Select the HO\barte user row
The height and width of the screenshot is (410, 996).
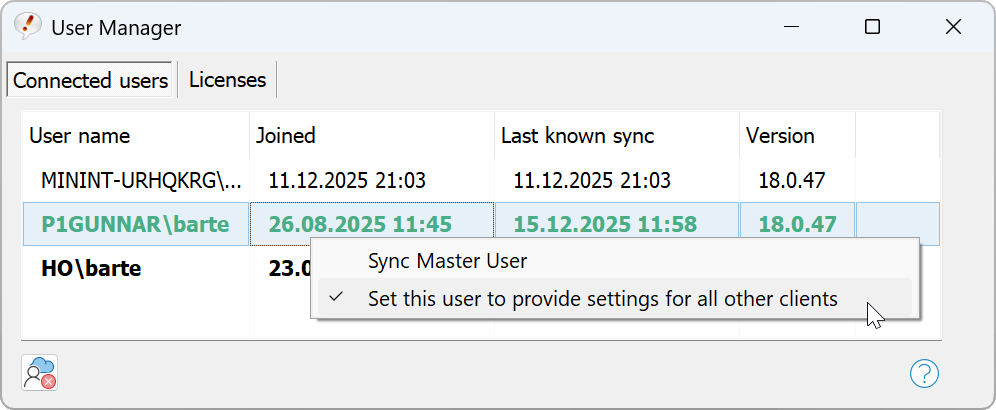[x=91, y=268]
